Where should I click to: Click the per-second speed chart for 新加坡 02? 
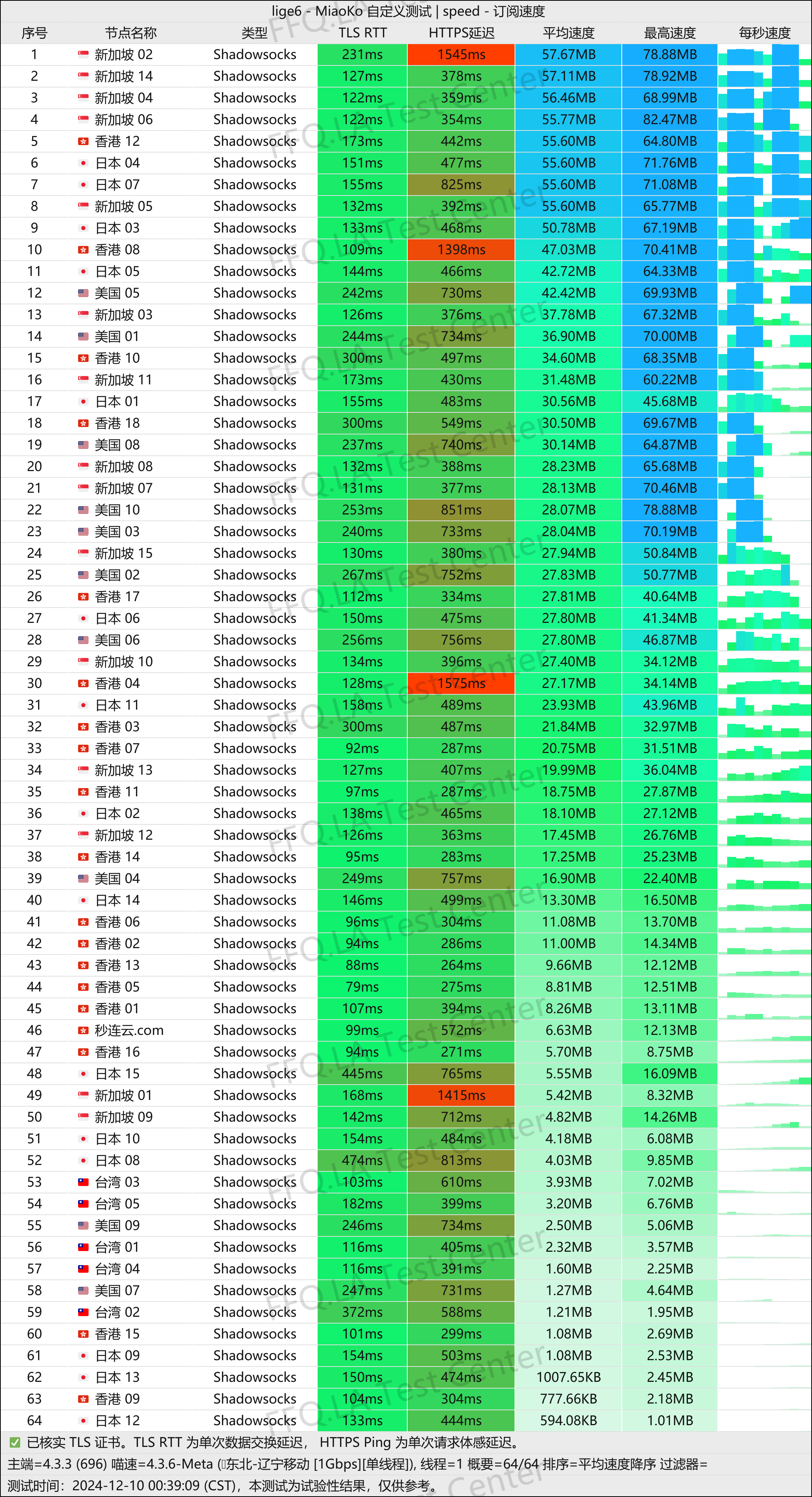tap(765, 55)
